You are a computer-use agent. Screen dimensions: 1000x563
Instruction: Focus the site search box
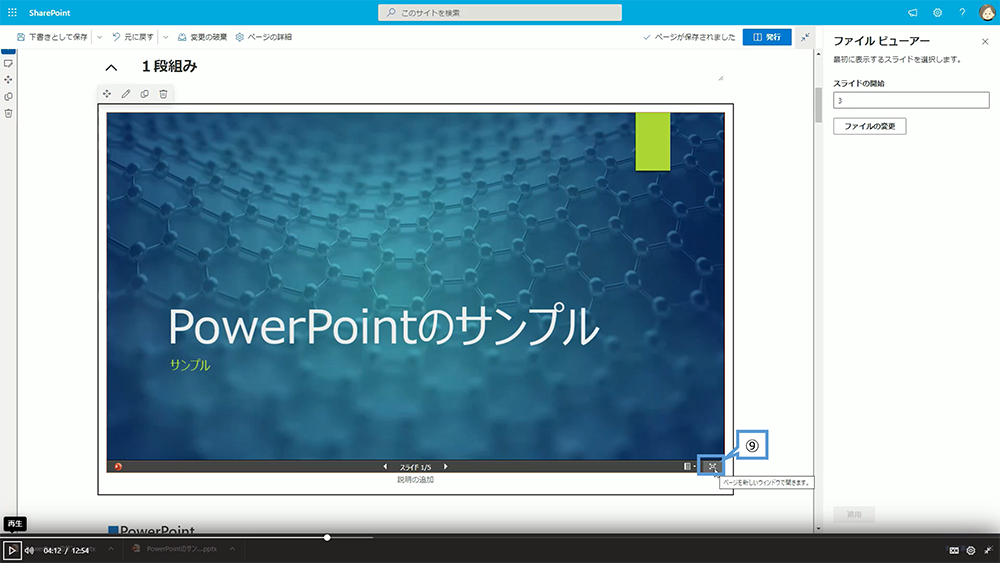499,13
